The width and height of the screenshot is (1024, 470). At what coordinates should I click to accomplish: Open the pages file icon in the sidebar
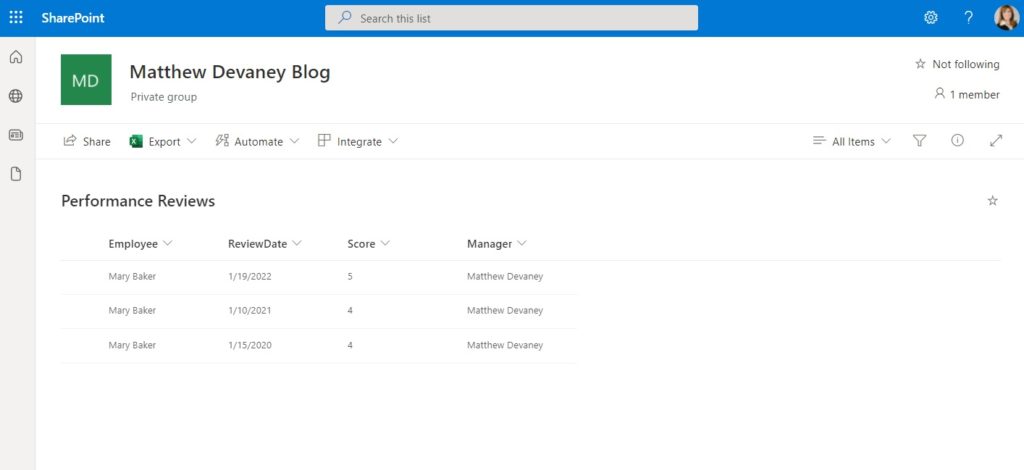(x=16, y=174)
